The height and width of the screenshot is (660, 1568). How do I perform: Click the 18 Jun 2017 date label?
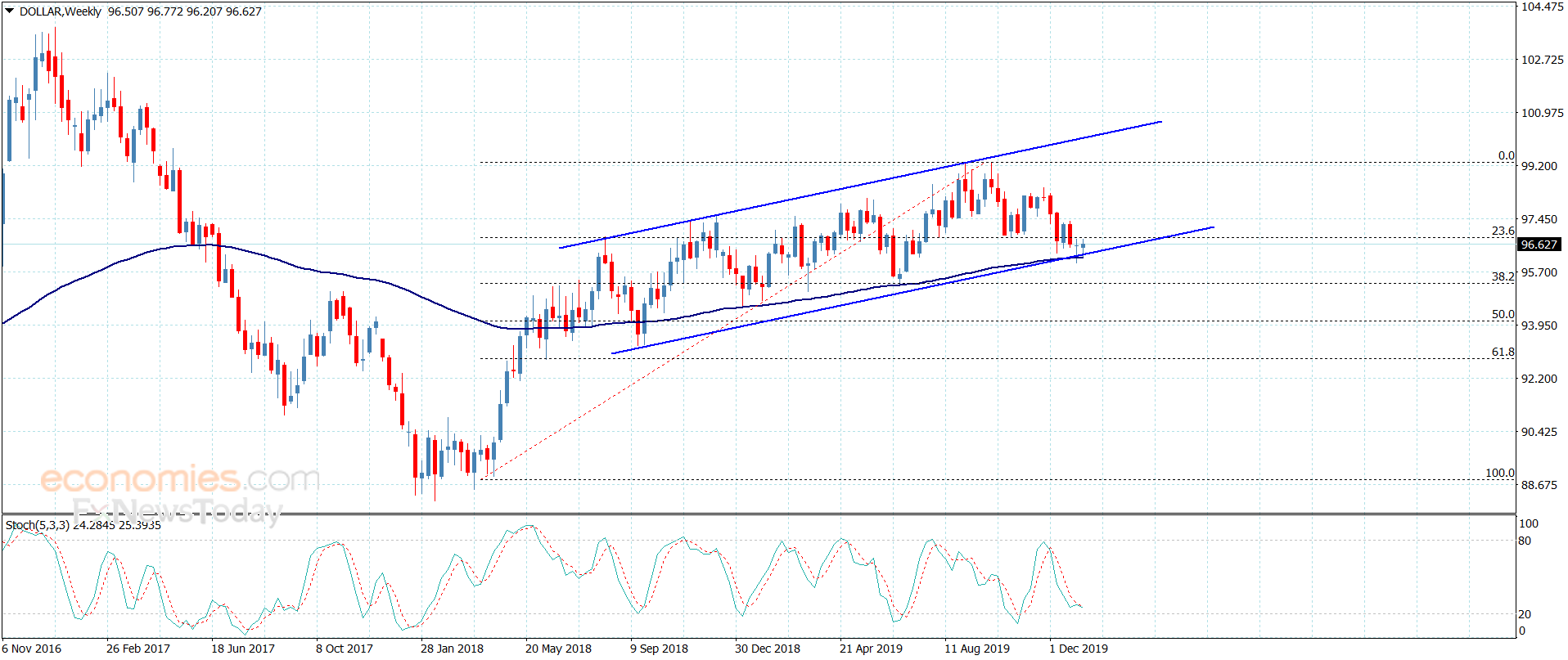(x=243, y=649)
